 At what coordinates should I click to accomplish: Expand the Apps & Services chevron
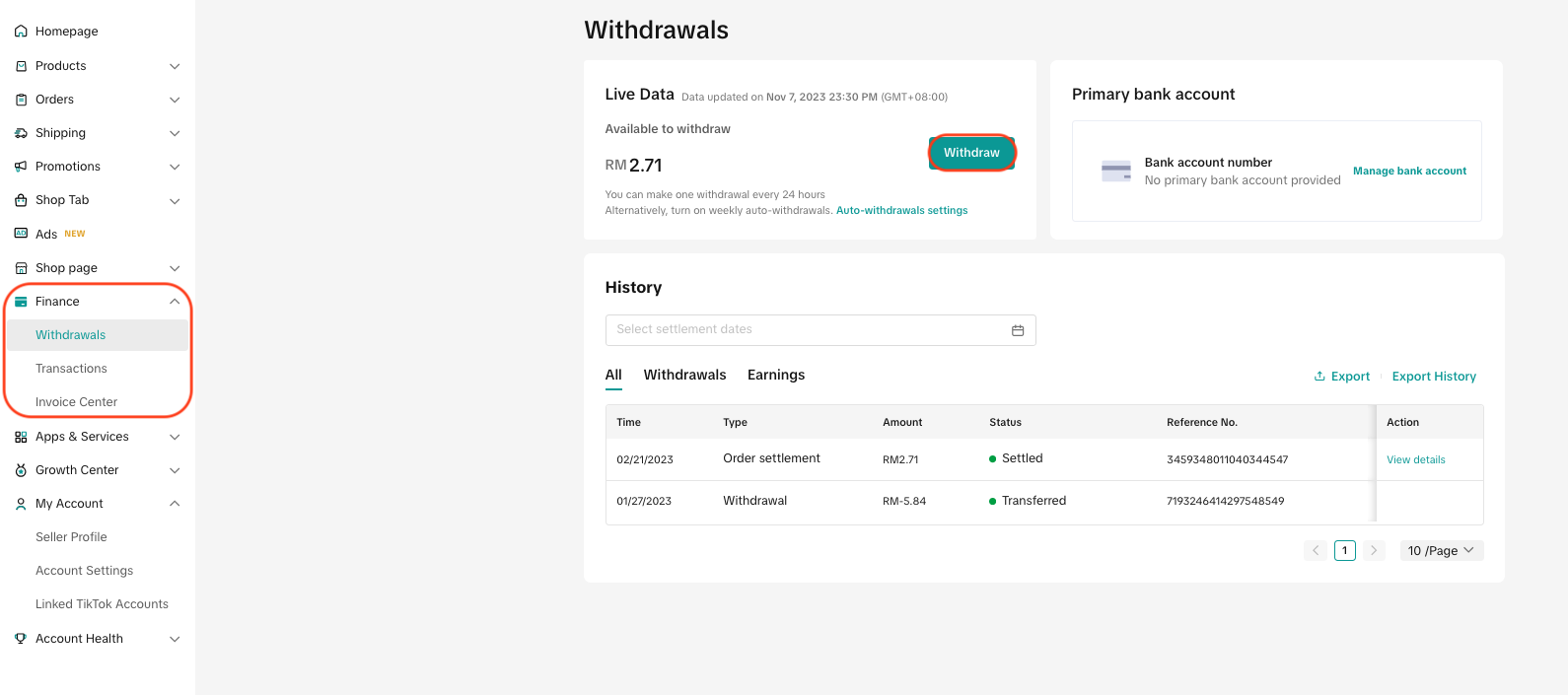pyautogui.click(x=175, y=437)
